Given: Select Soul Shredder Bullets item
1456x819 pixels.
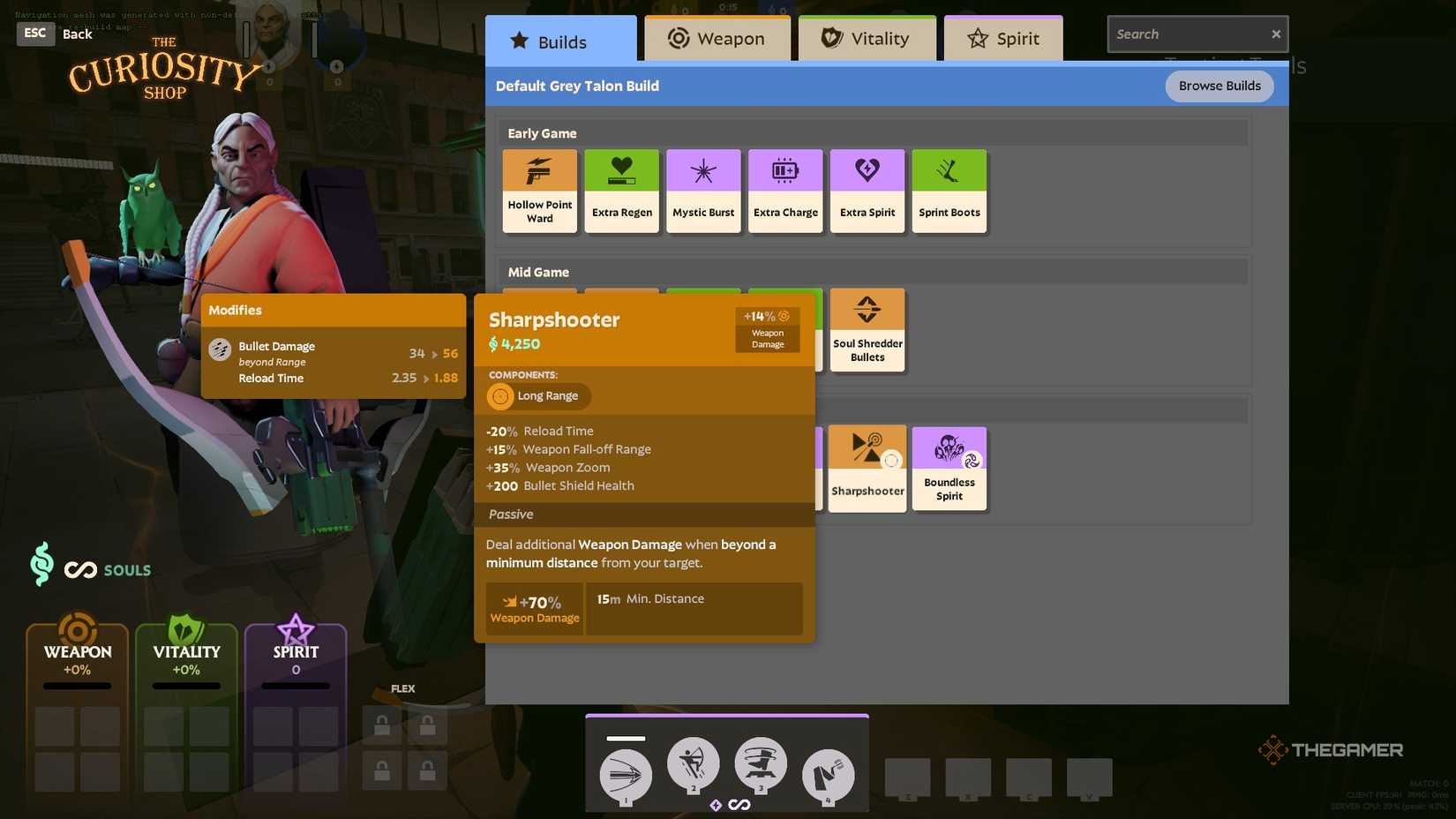Looking at the screenshot, I should 867,330.
